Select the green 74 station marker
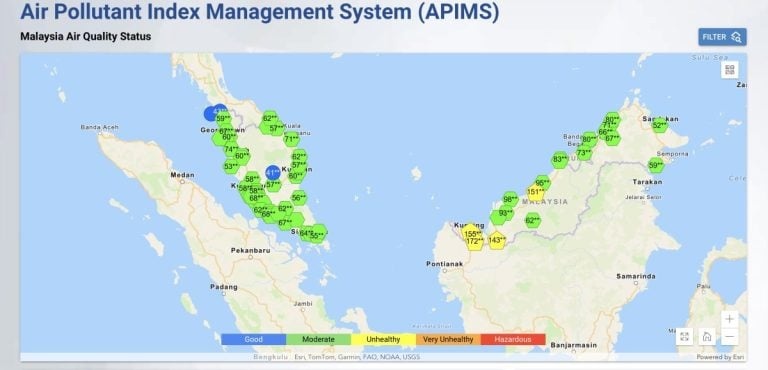The image size is (768, 370). [231, 149]
